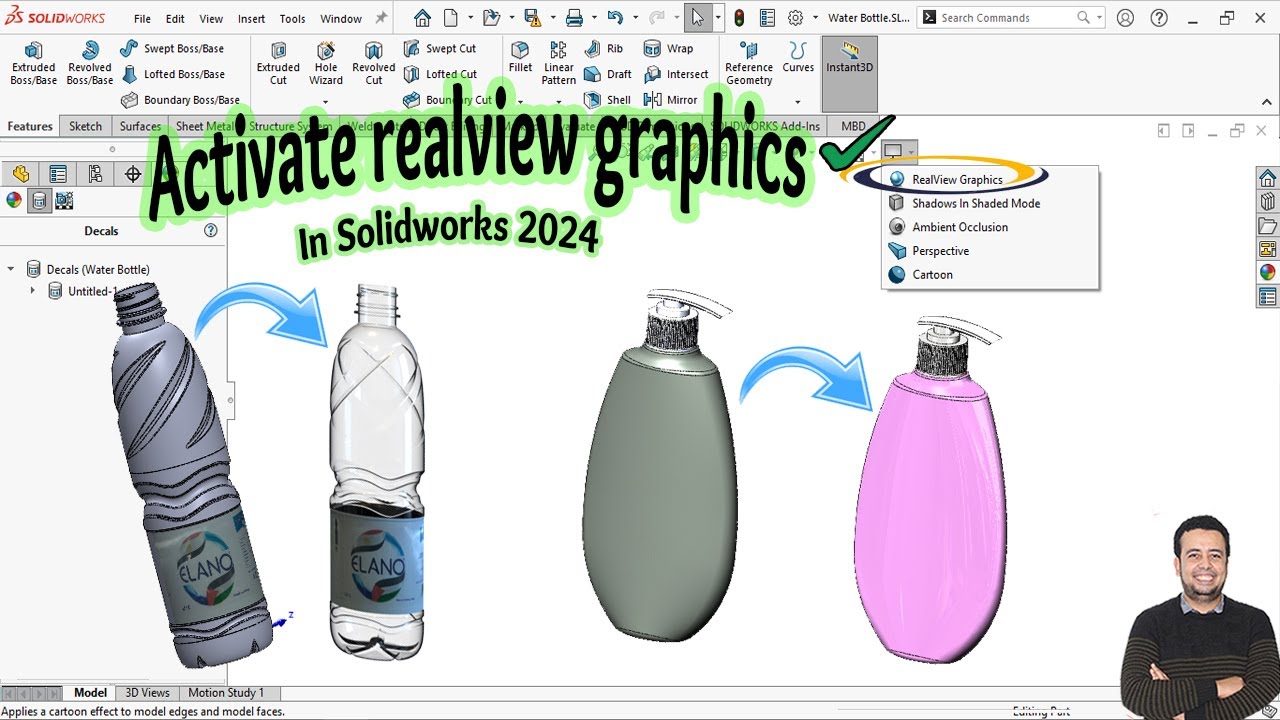Open the Linear Pattern dropdown arrow
The image size is (1280, 720).
pyautogui.click(x=558, y=102)
